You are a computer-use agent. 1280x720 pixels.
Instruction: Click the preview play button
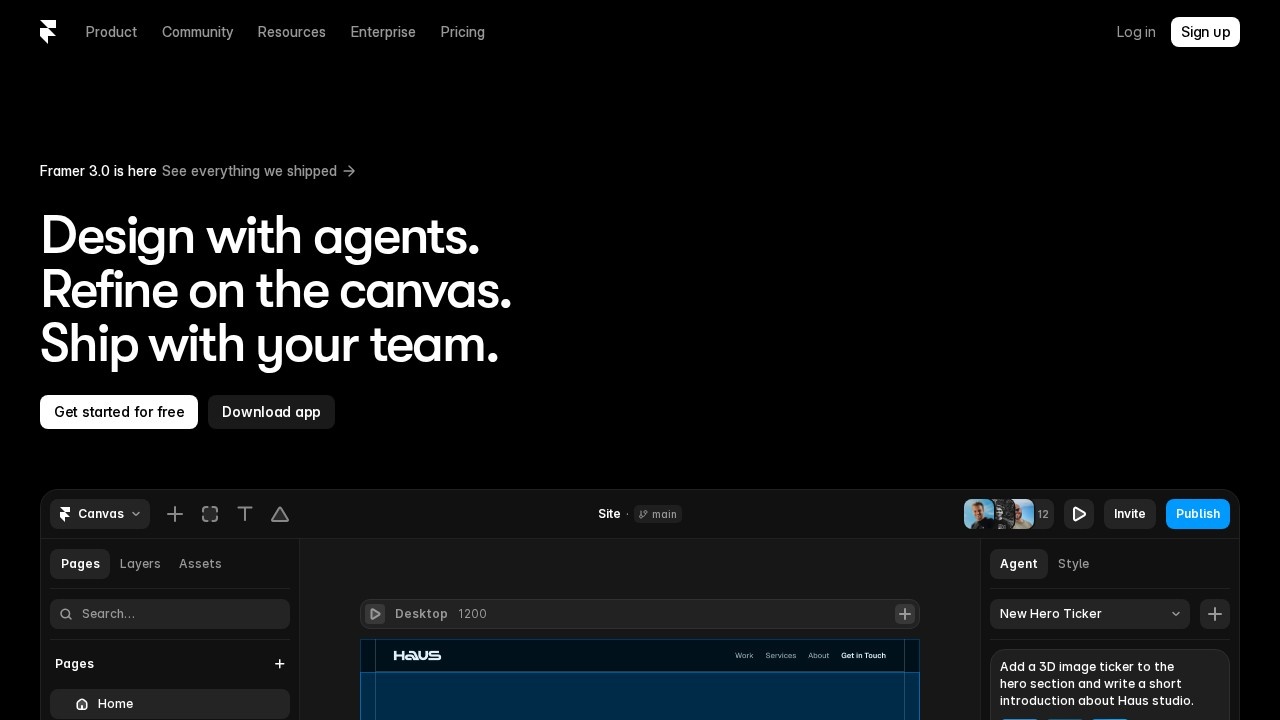[1079, 514]
